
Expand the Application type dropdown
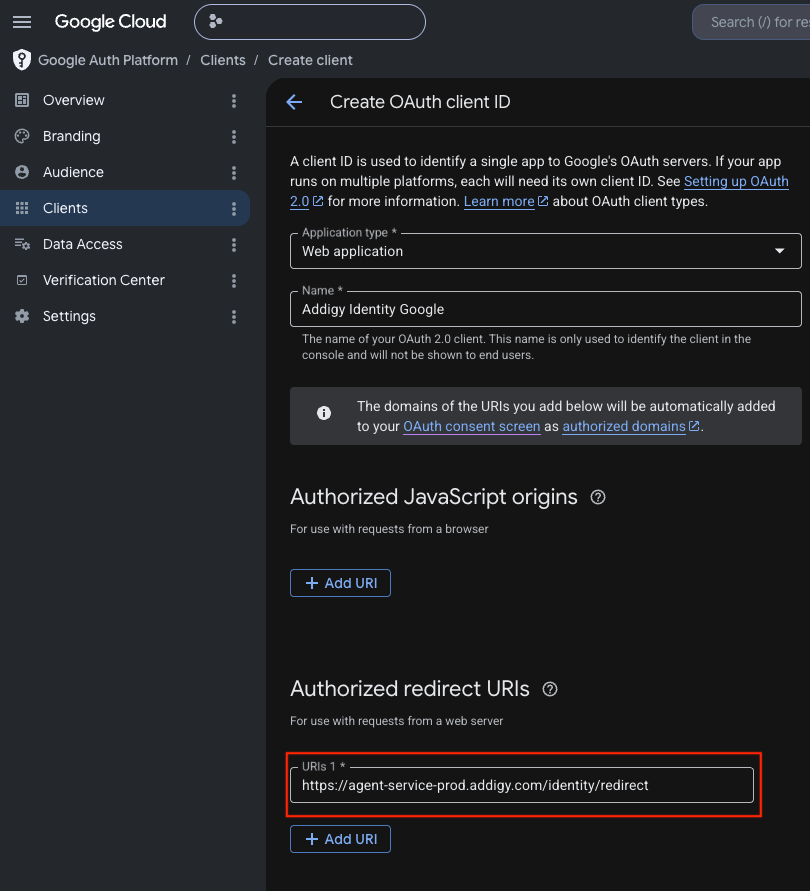click(x=546, y=251)
